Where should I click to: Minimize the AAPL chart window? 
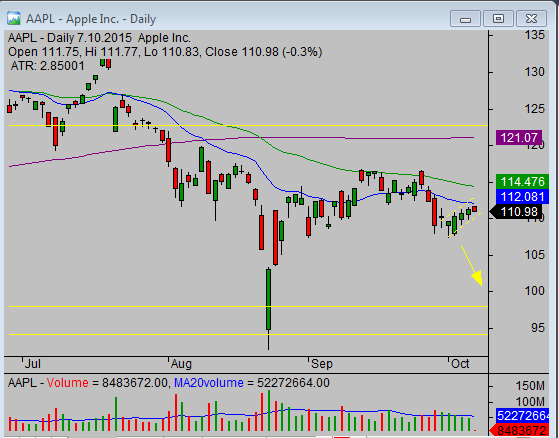(465, 19)
